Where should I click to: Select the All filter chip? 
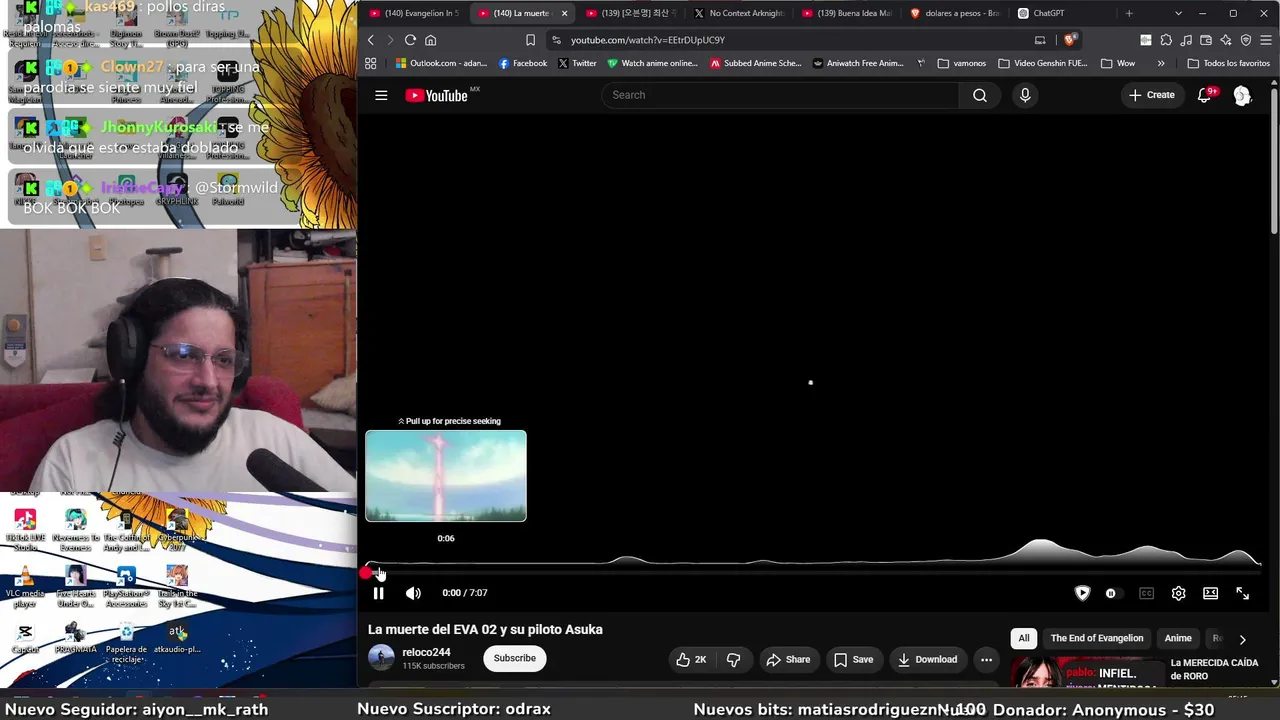[1024, 638]
